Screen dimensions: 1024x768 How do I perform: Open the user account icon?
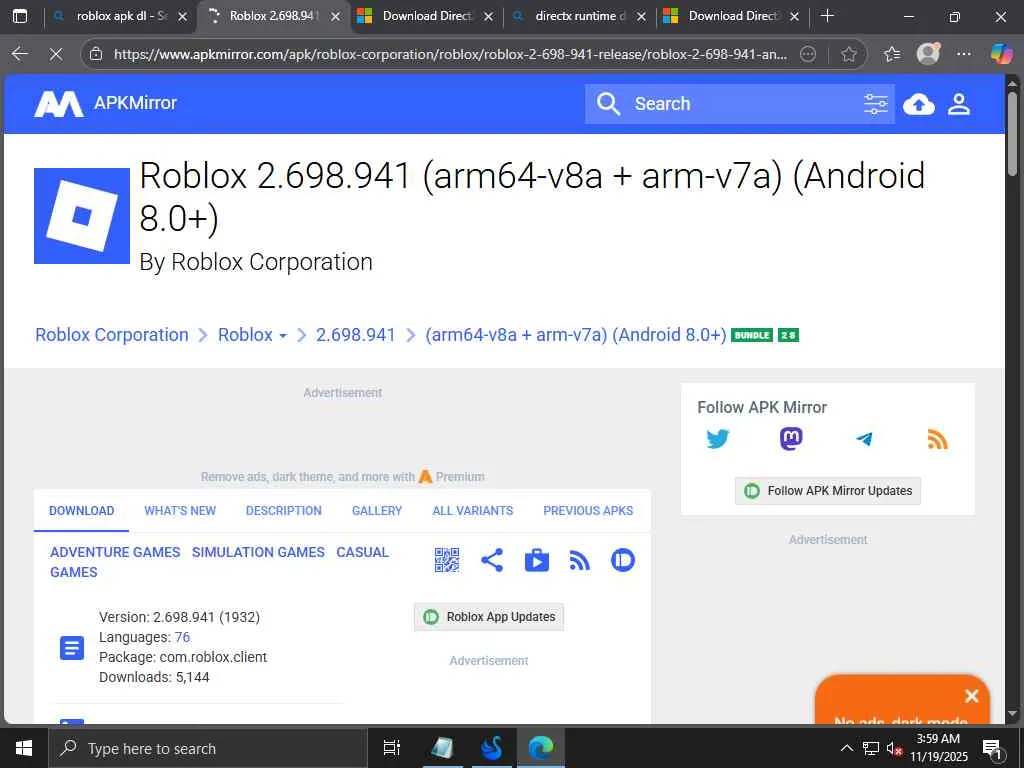pyautogui.click(x=959, y=104)
